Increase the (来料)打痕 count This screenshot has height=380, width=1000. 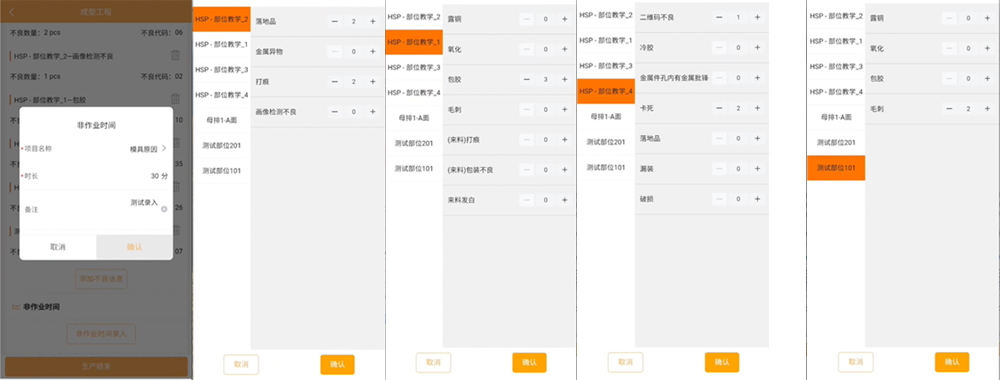(x=564, y=140)
